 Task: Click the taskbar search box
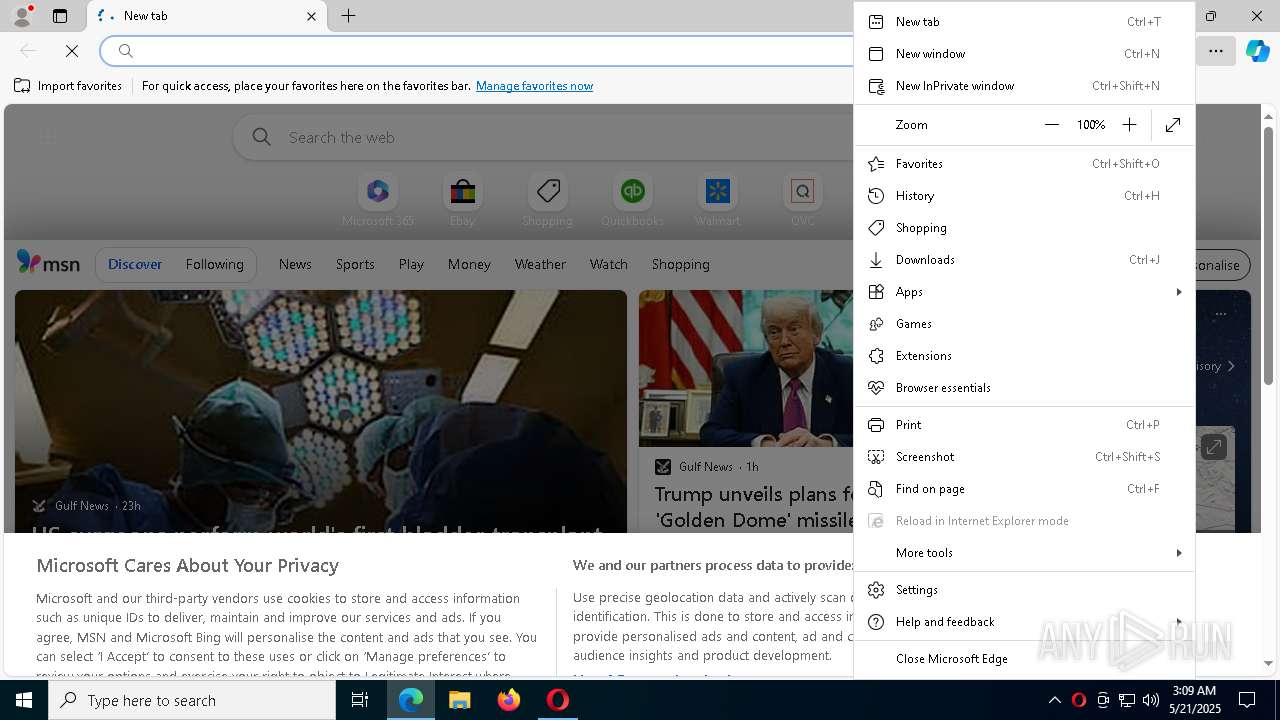click(192, 700)
